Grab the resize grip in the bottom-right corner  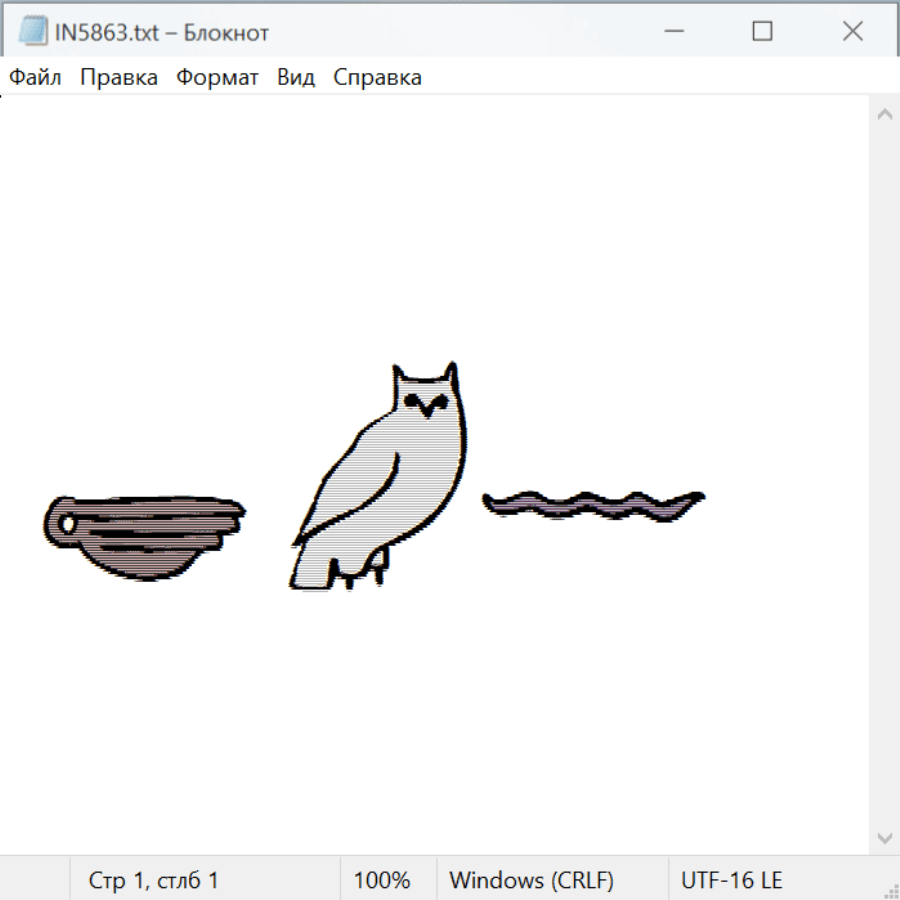[x=890, y=890]
